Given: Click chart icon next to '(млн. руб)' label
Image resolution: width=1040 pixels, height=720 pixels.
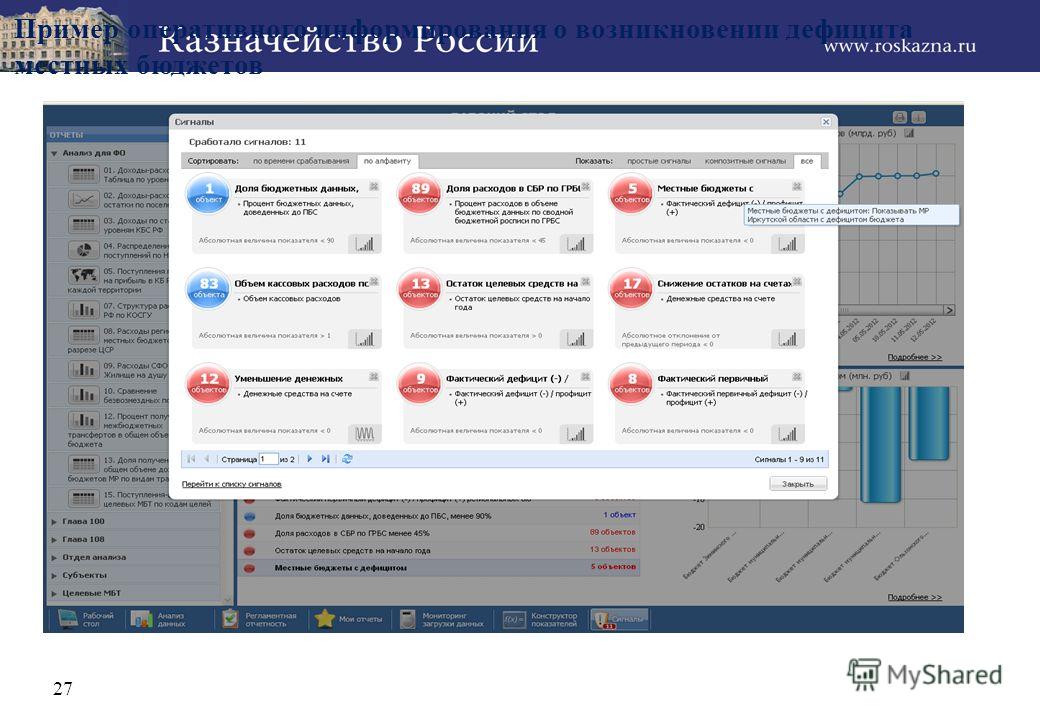Looking at the screenshot, I should [905, 376].
